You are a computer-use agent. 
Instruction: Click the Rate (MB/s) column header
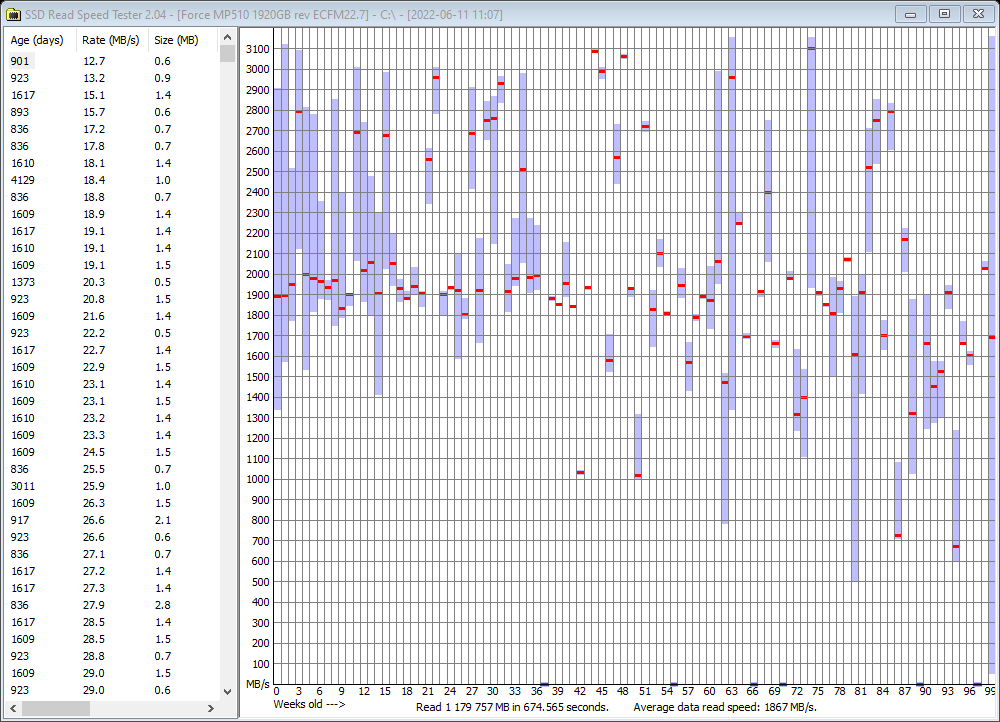(110, 40)
